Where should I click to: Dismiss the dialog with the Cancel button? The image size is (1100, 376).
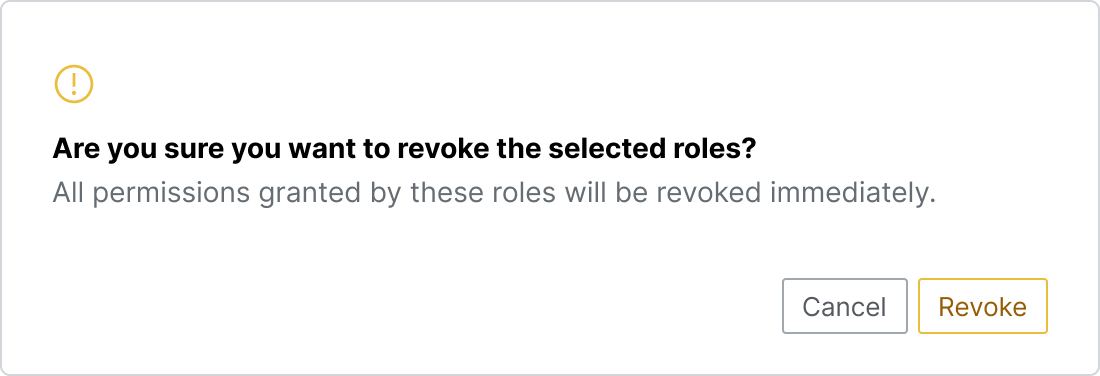tap(845, 306)
